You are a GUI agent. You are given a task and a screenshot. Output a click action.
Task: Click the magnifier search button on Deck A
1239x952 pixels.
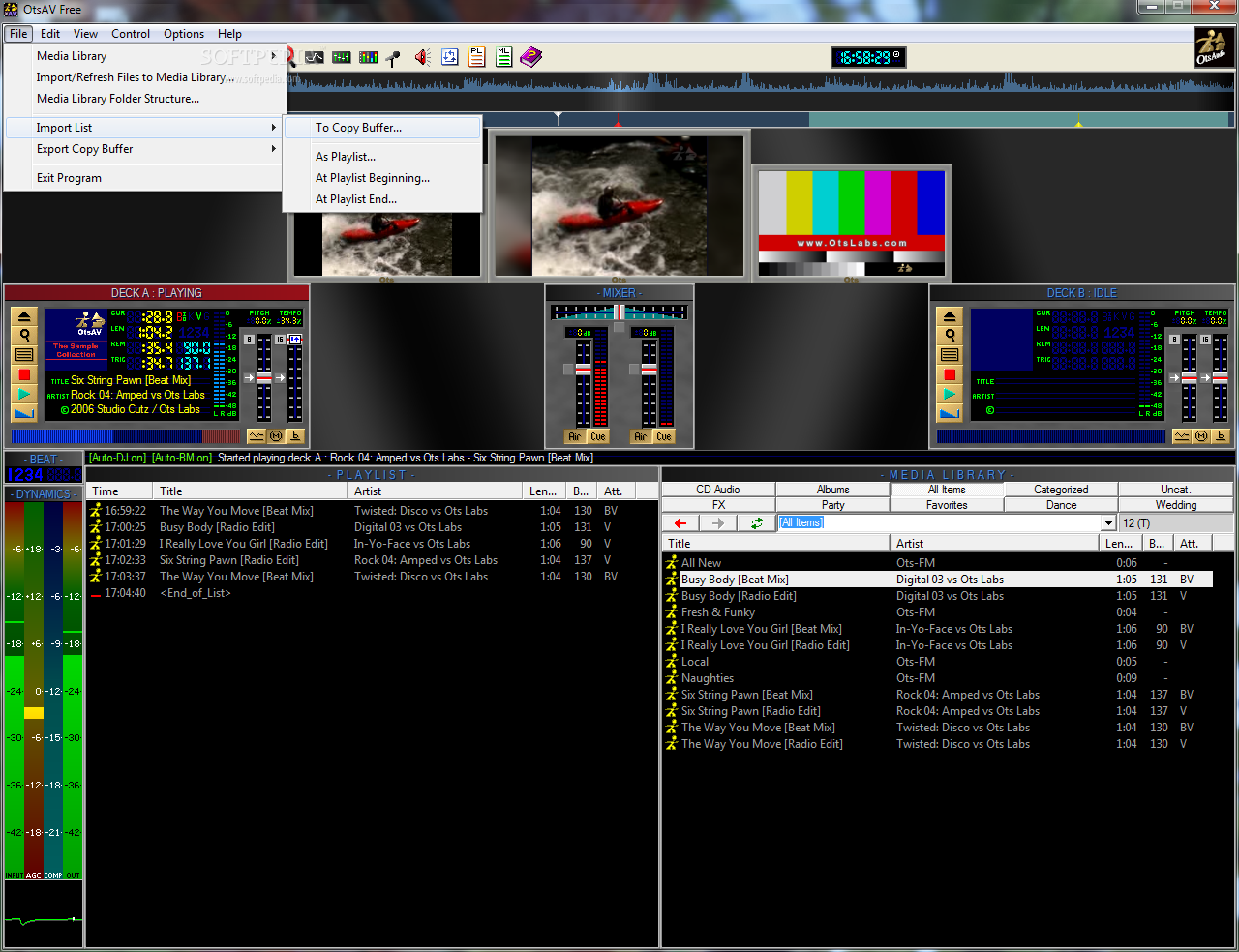pyautogui.click(x=24, y=336)
